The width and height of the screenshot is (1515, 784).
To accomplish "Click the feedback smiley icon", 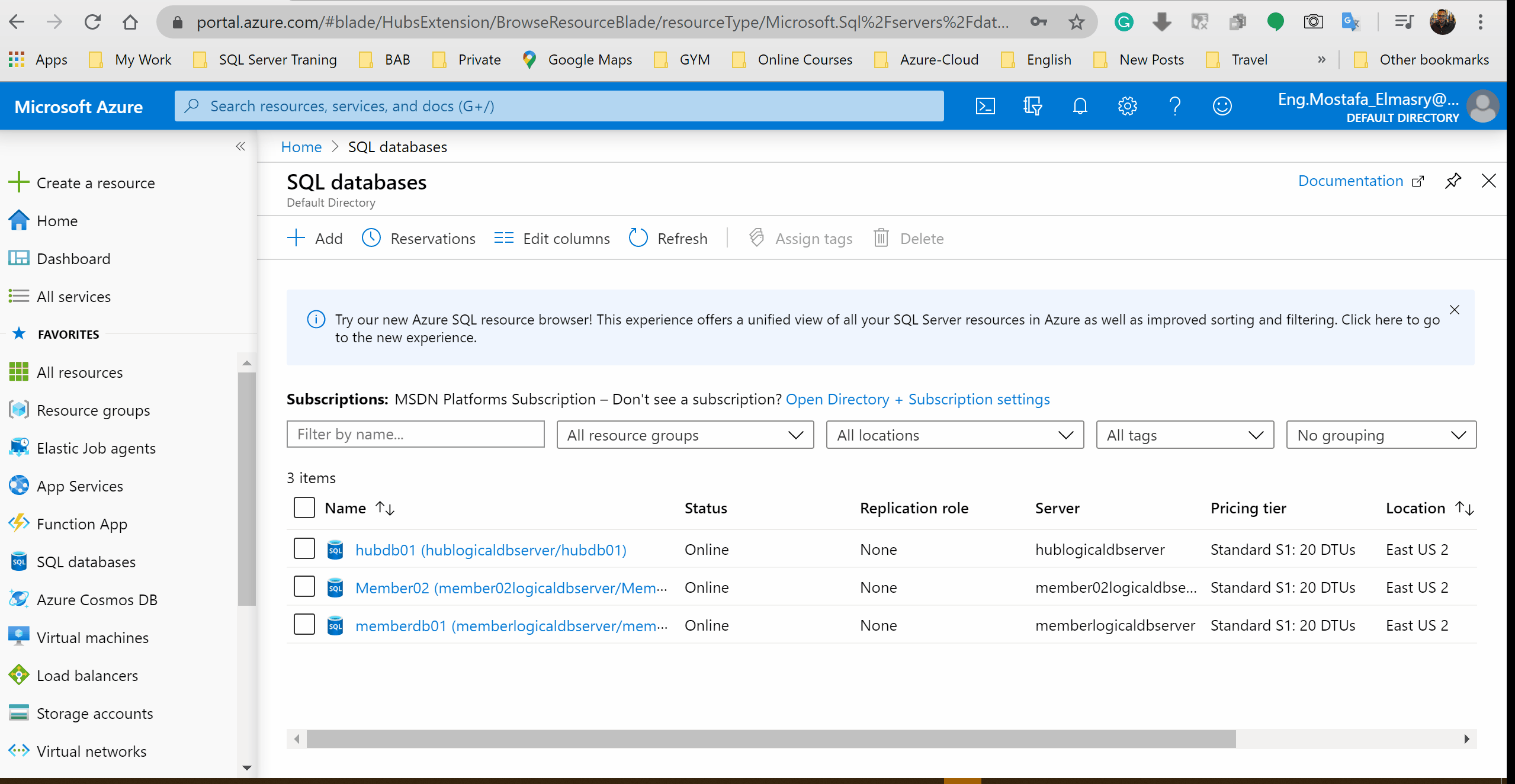I will tap(1222, 107).
